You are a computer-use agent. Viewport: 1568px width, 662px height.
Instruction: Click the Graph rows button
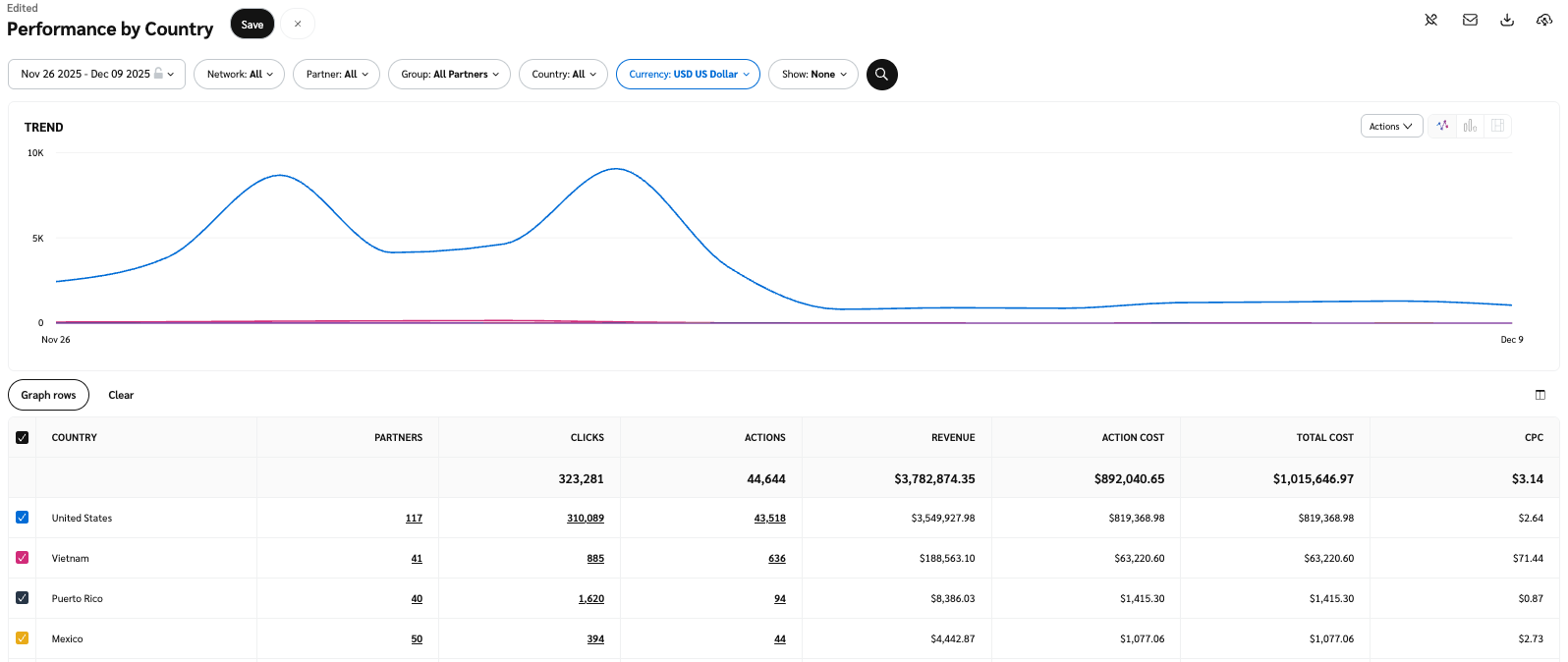tap(48, 395)
